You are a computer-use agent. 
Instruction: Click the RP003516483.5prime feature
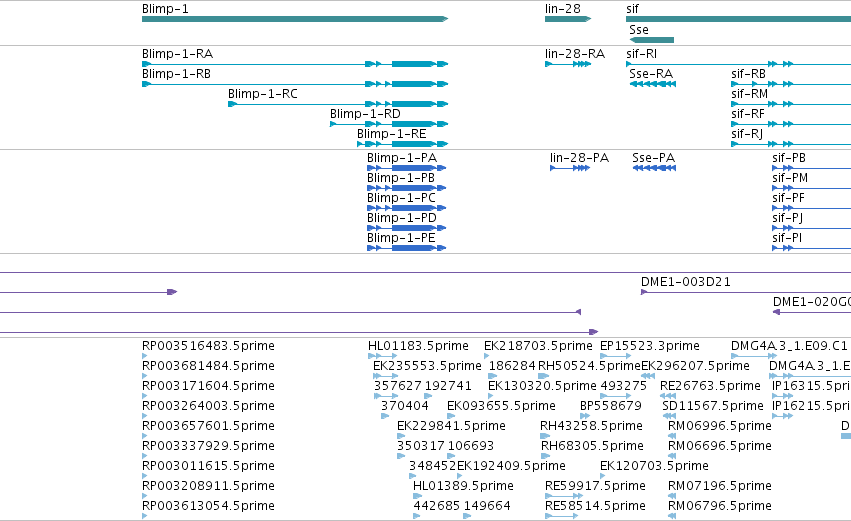click(x=145, y=356)
